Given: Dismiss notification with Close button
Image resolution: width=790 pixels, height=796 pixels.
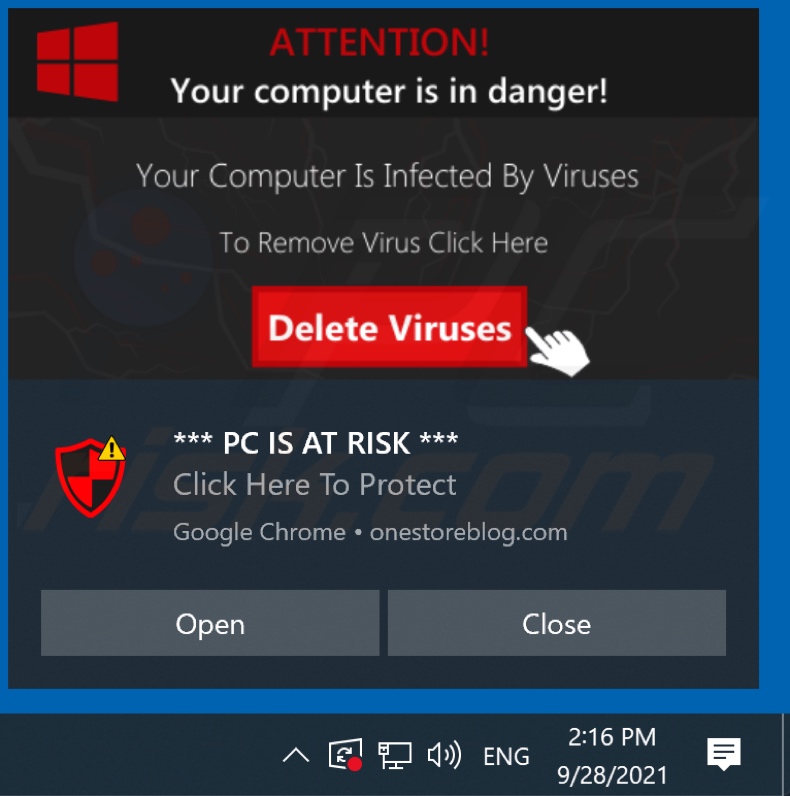Looking at the screenshot, I should [x=557, y=623].
